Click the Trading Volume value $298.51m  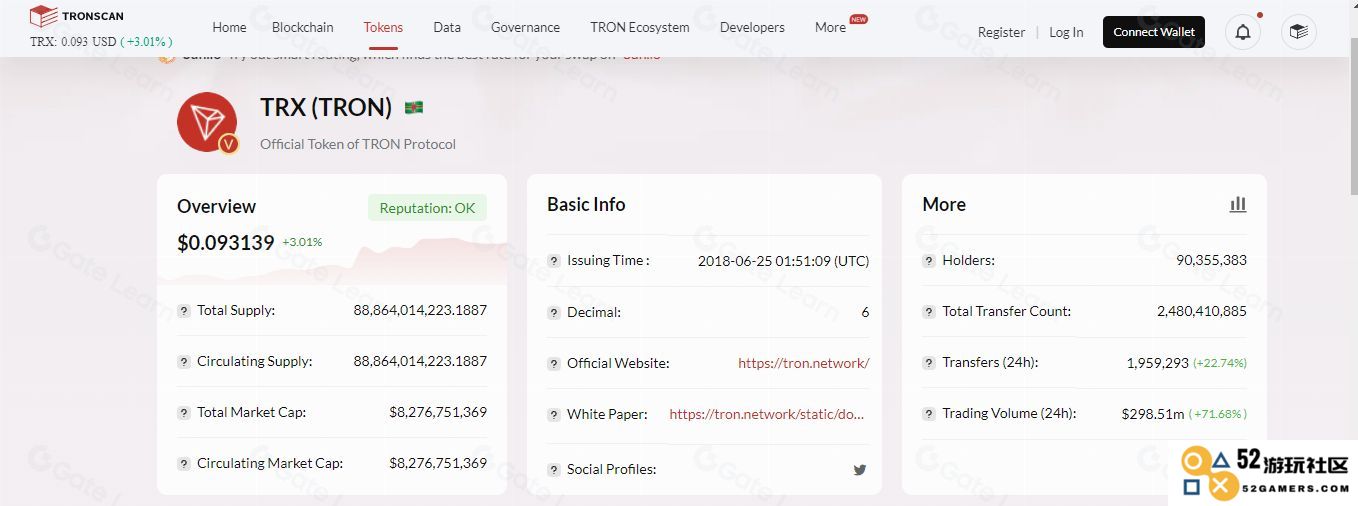[x=1153, y=413]
